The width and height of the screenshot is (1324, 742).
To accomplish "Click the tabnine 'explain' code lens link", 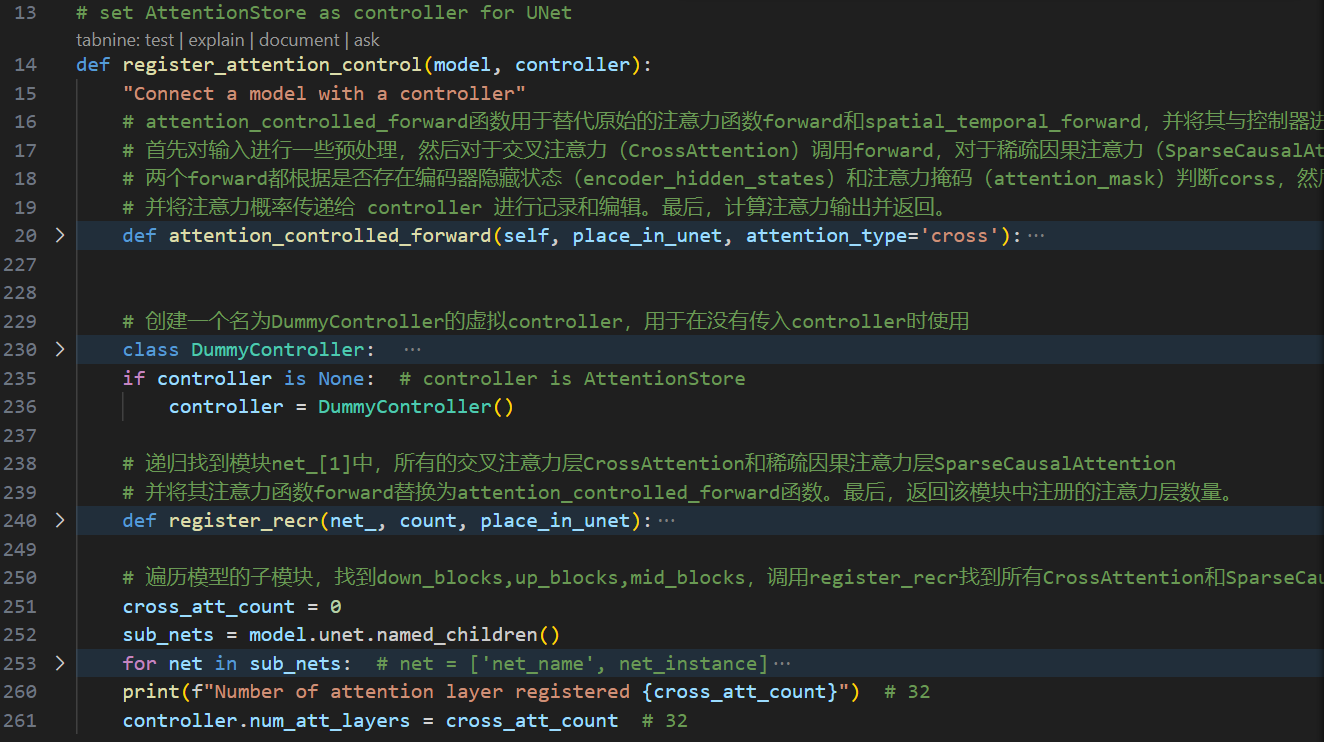I will point(216,40).
